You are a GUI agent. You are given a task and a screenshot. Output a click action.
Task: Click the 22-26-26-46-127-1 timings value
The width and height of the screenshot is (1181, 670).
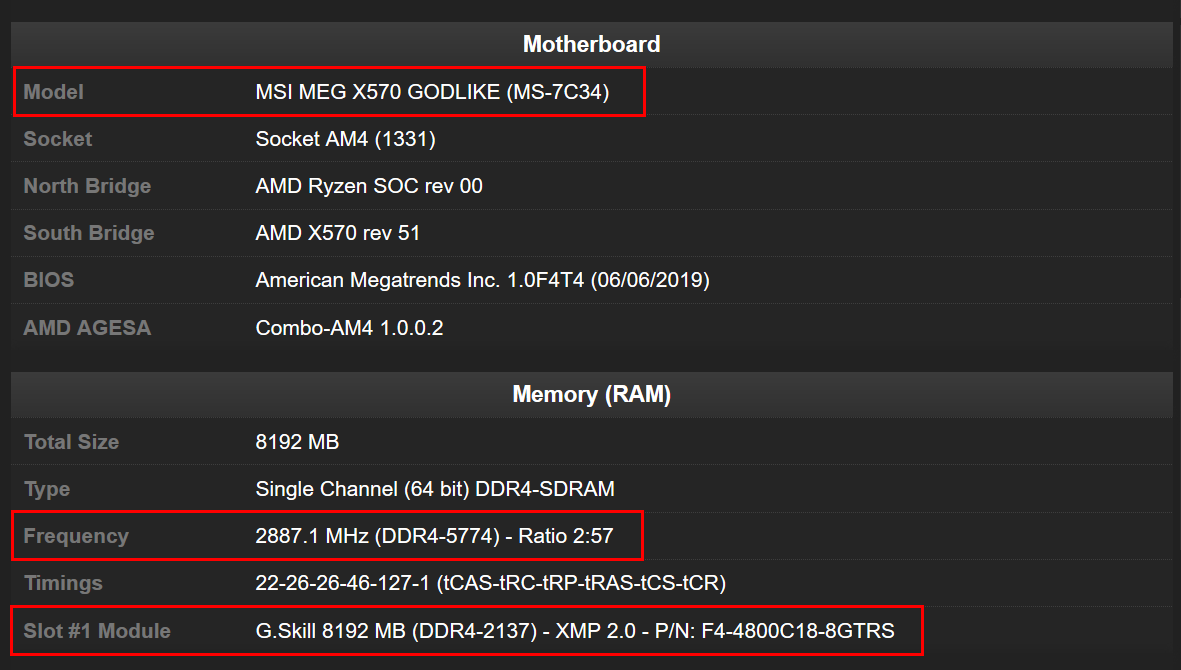(490, 583)
